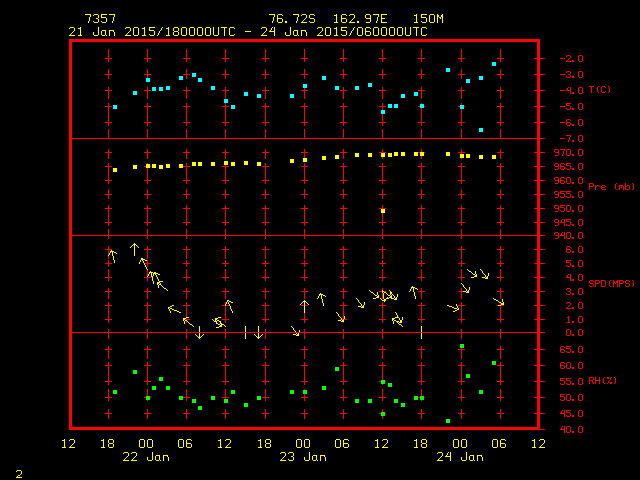Screen dimensions: 640x480
Task: Click the station ID 7357 at top
Action: 101,19
